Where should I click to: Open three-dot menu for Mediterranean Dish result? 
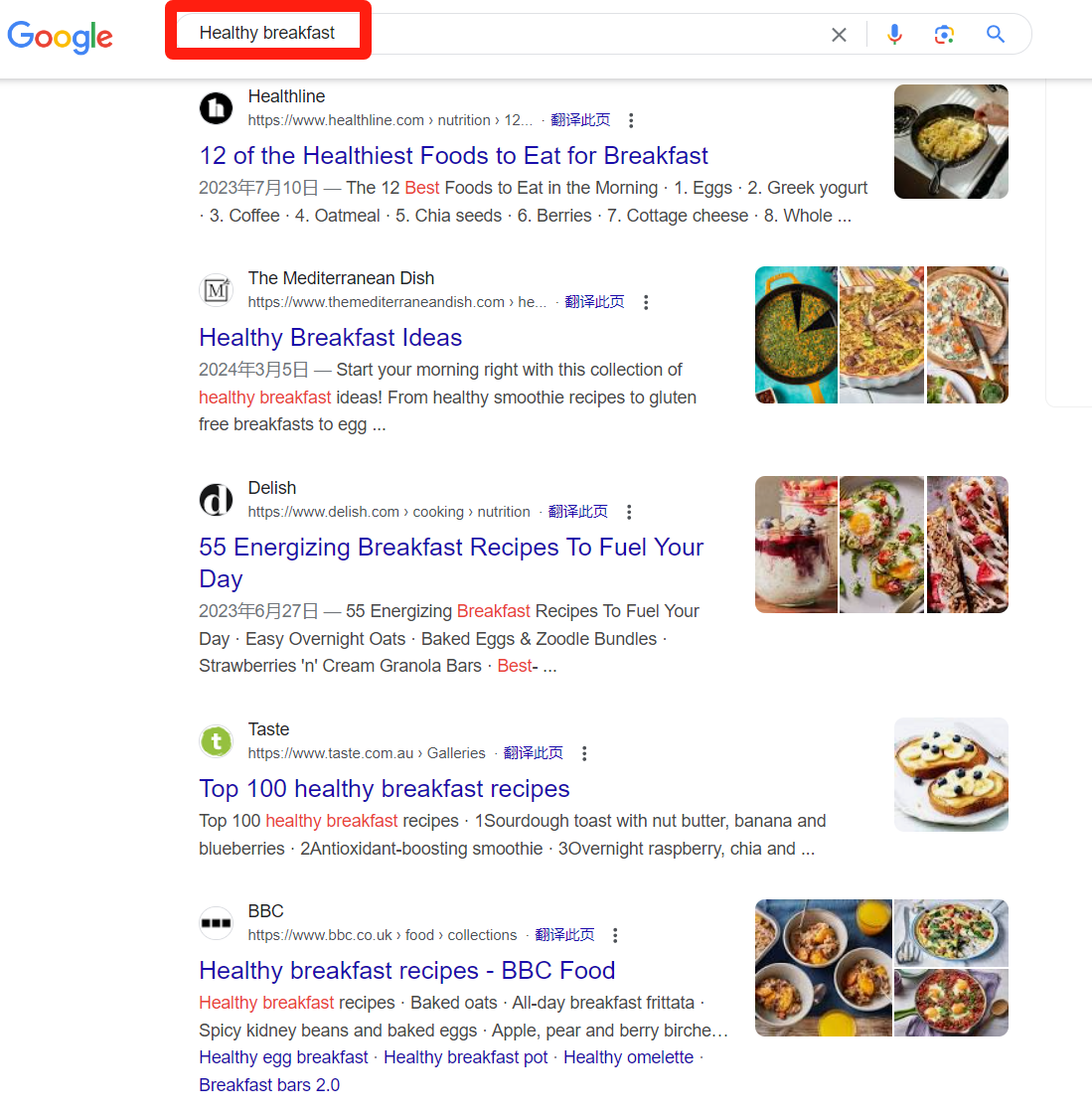pyautogui.click(x=646, y=303)
